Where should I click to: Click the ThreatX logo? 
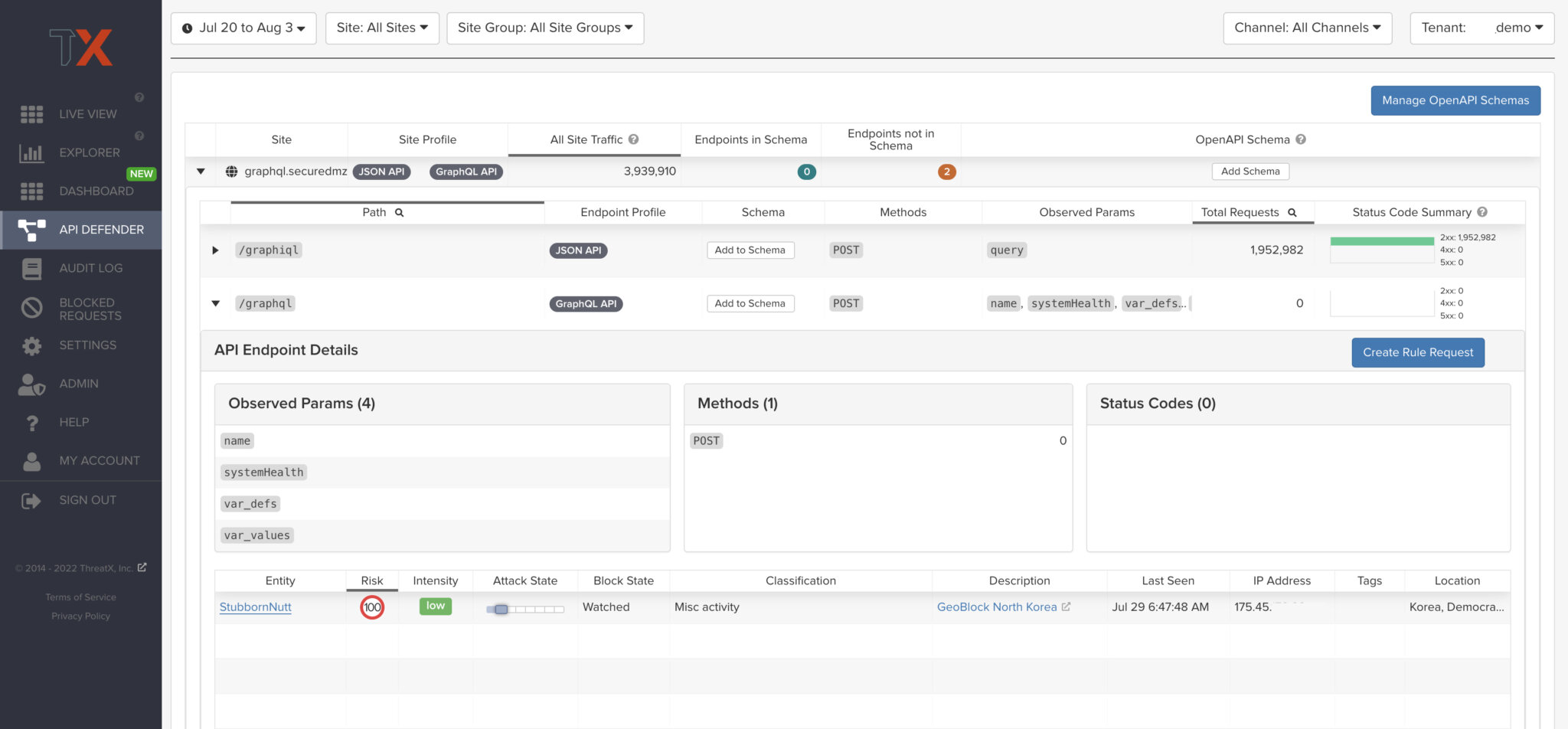(x=80, y=46)
